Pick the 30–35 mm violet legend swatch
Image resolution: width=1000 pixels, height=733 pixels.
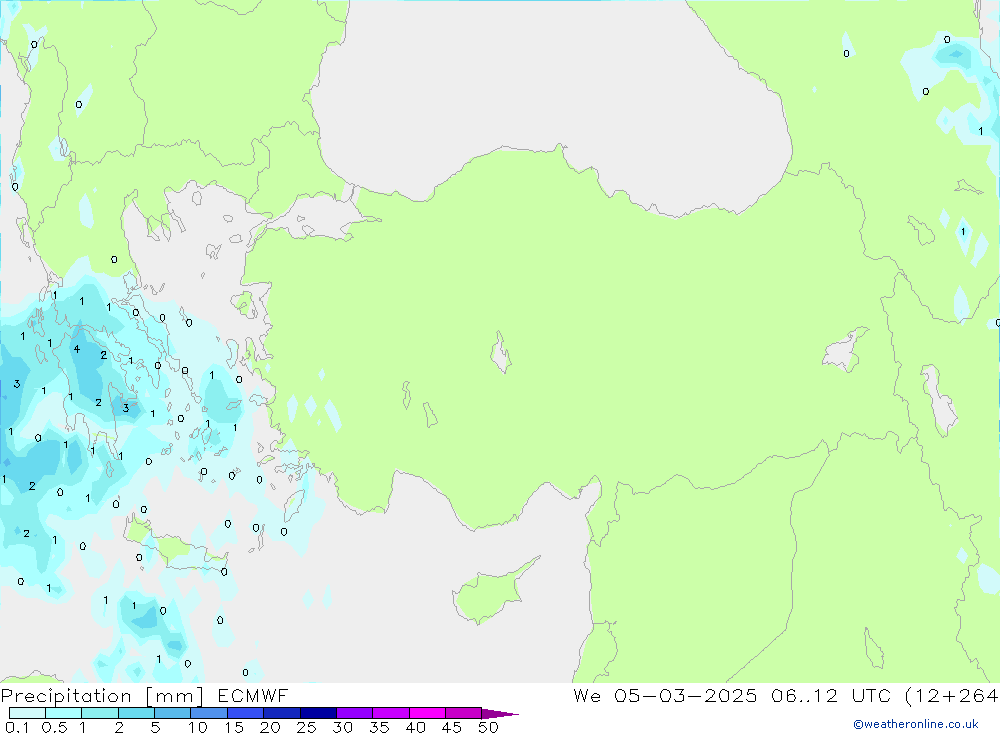point(354,713)
